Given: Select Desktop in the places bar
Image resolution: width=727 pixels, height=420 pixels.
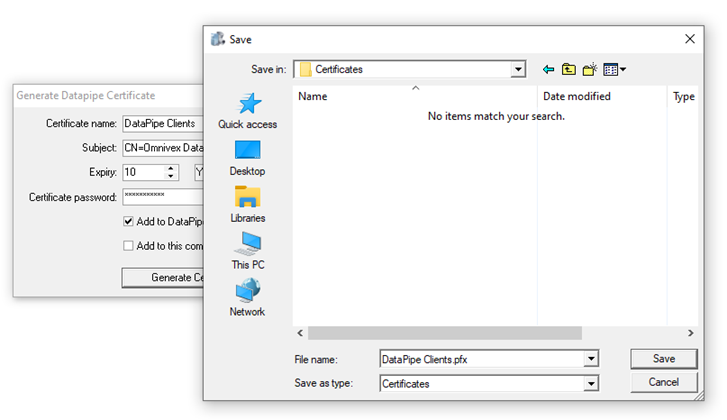Looking at the screenshot, I should (247, 157).
